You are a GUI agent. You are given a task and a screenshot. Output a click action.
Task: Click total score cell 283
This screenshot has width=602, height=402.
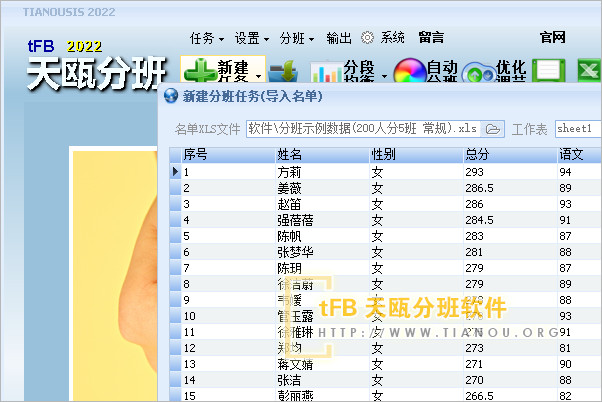[x=510, y=236]
